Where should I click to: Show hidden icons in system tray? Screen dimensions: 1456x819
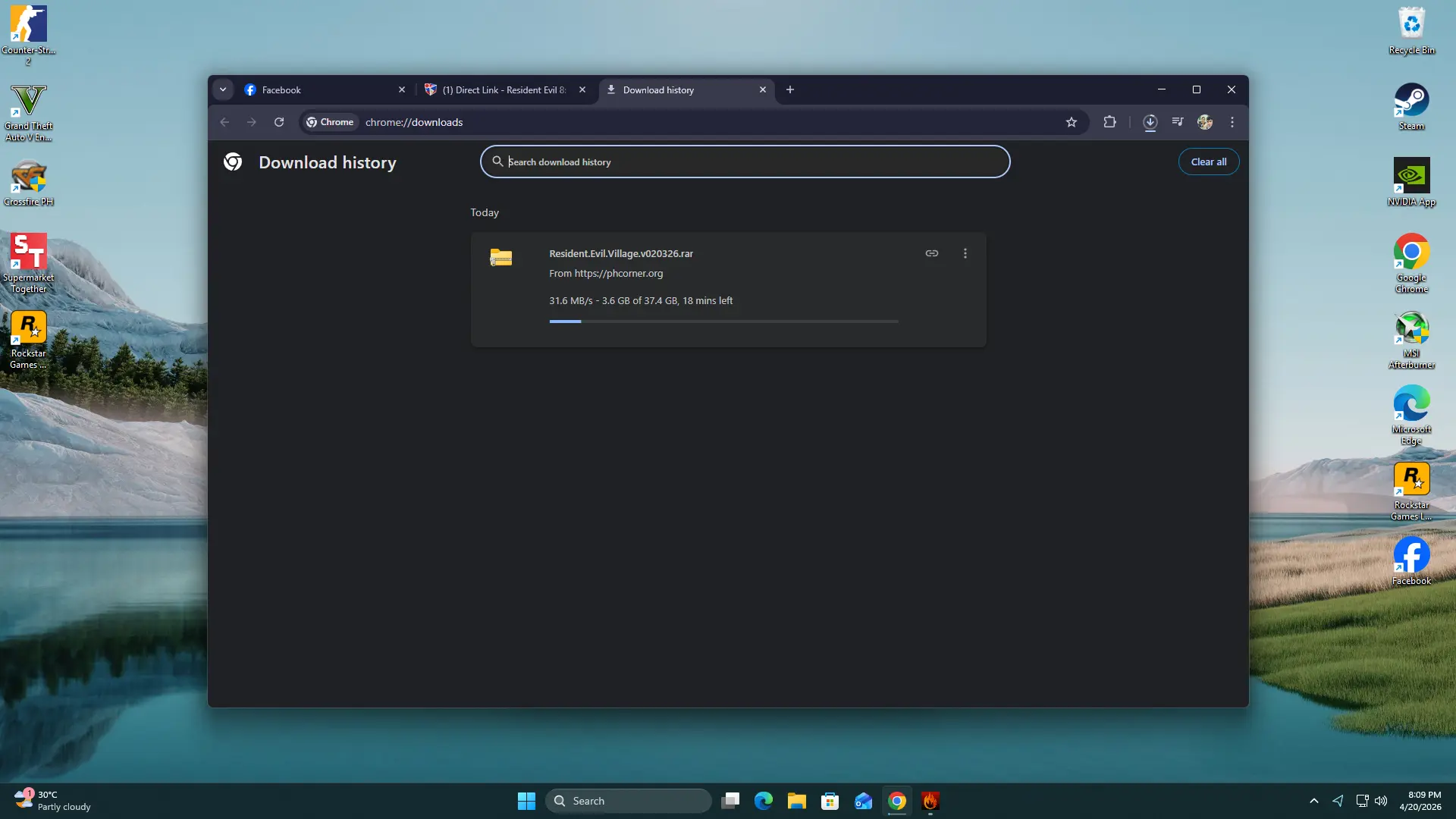[1313, 801]
